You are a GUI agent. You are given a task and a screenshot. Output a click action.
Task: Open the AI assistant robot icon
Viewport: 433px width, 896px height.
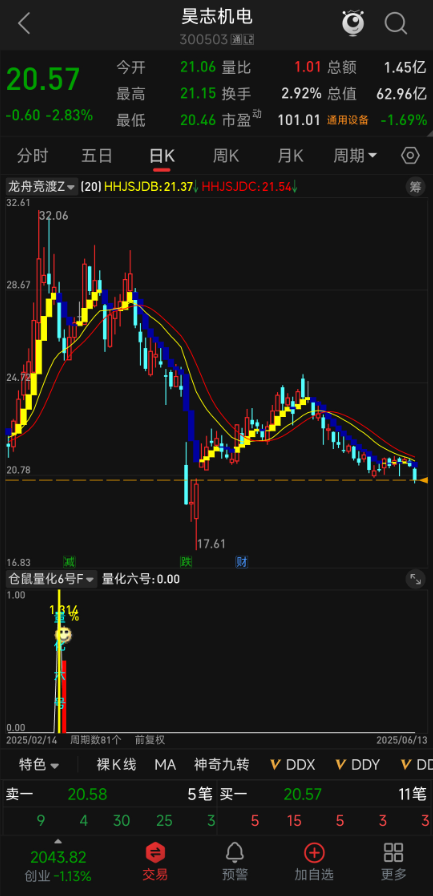[x=353, y=23]
